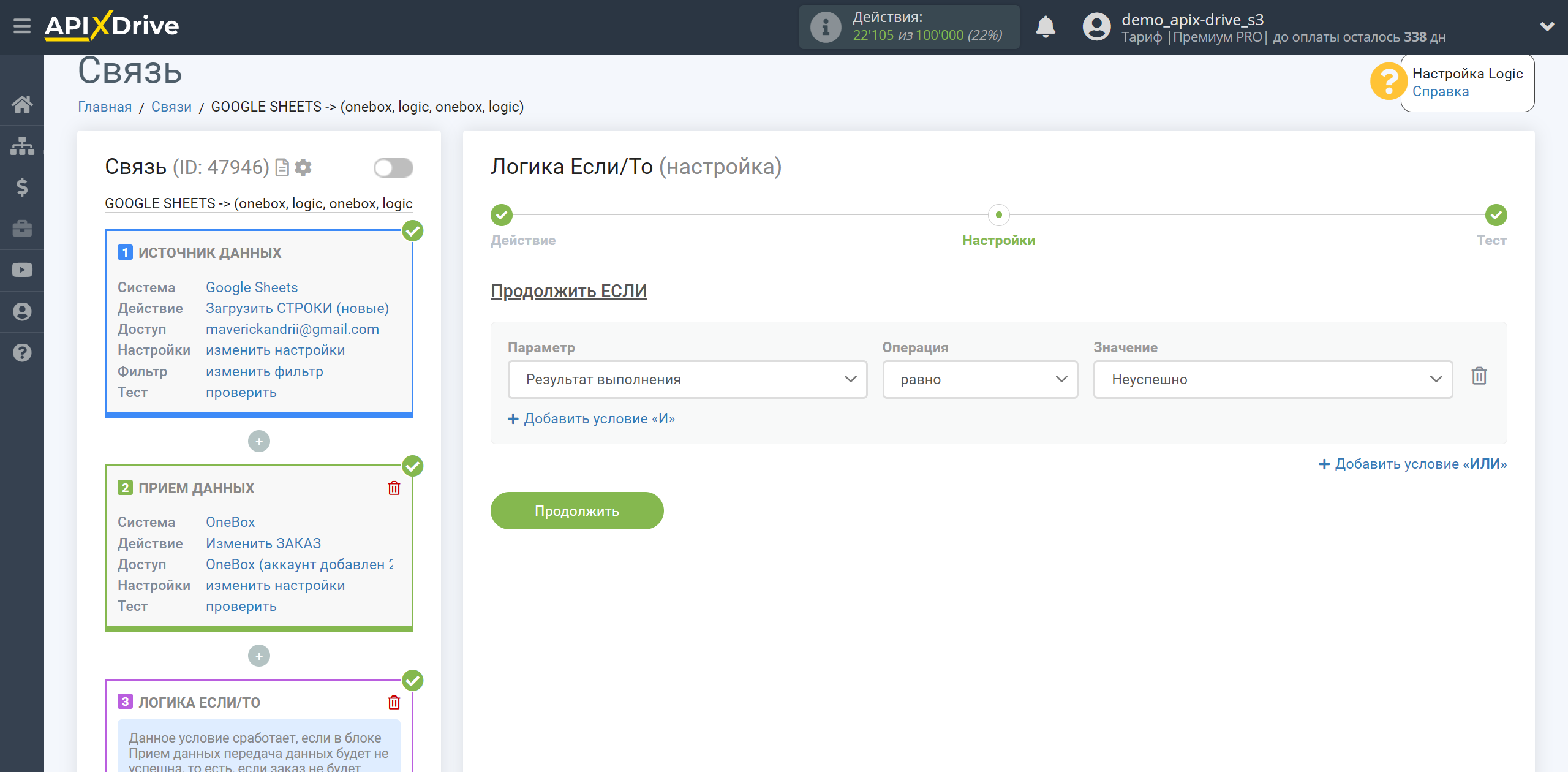Go to Home in sidebar
1568x772 pixels.
coord(22,104)
